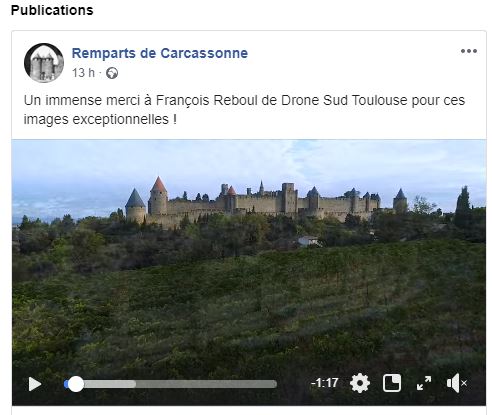Click the vineyard field in the video
Screen dimensions: 492x415
pos(250,307)
